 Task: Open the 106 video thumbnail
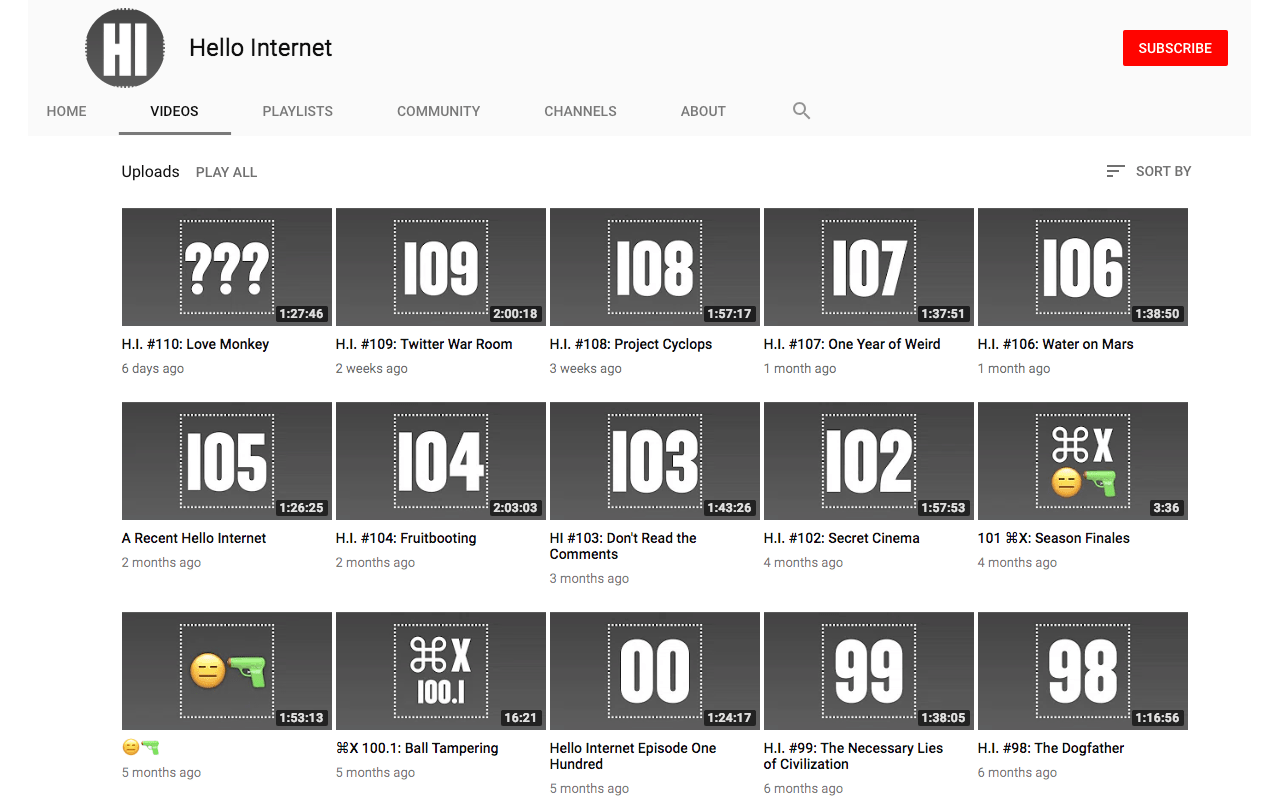[1083, 267]
